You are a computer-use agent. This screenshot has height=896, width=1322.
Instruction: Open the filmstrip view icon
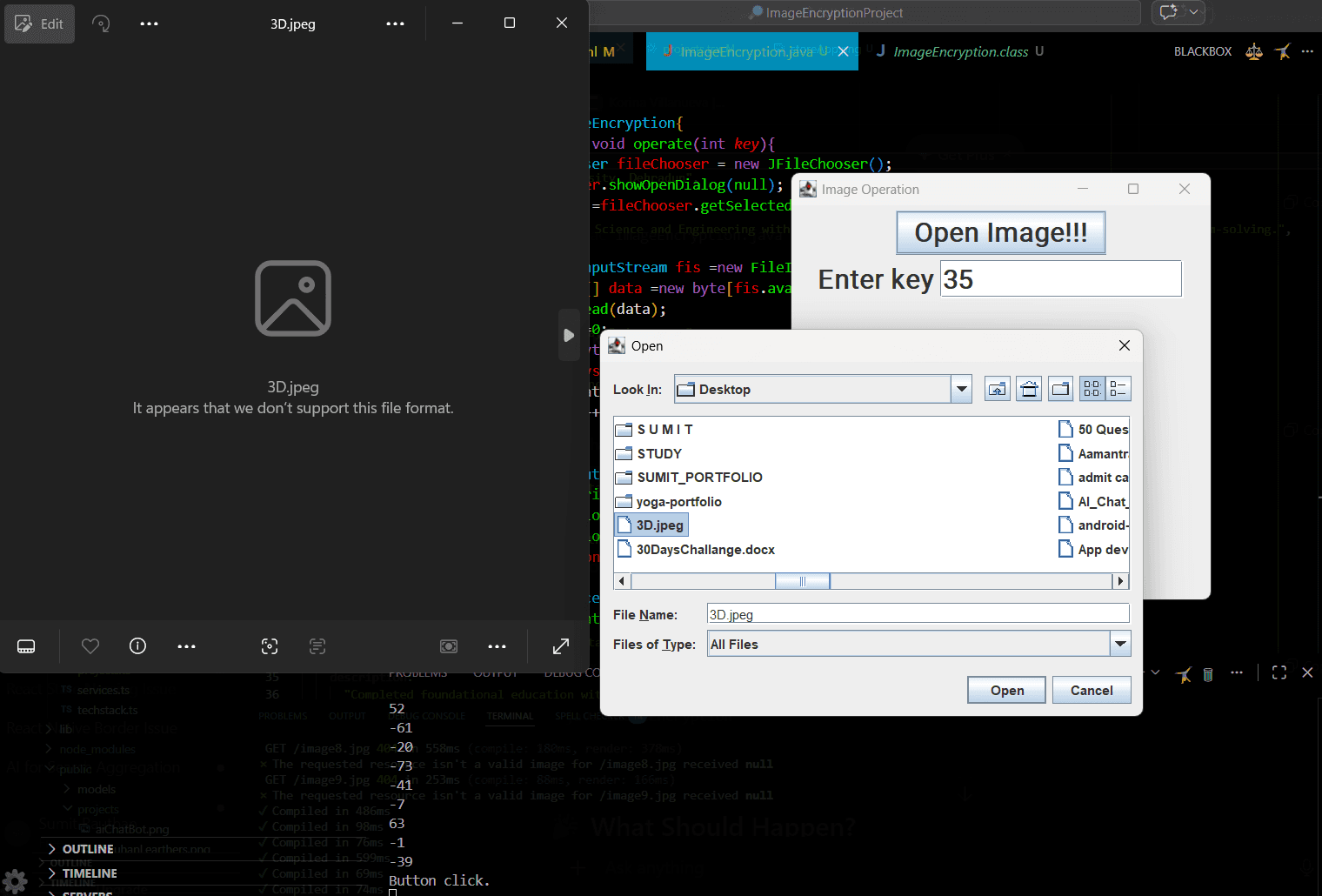(x=26, y=645)
